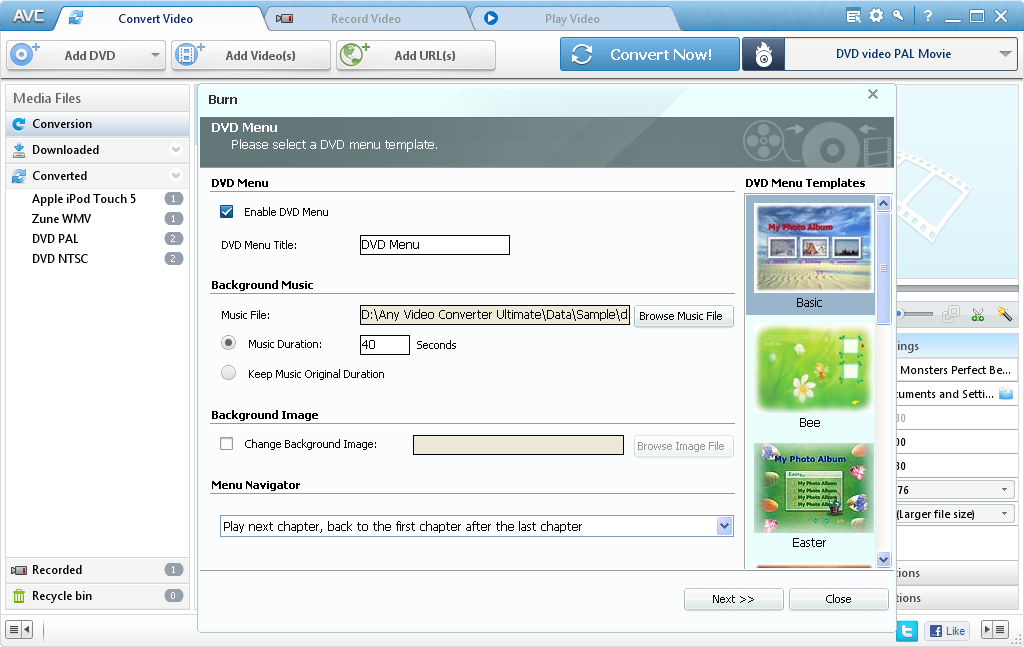Switch to the Convert Video tab
Image resolution: width=1024 pixels, height=647 pixels.
(155, 19)
